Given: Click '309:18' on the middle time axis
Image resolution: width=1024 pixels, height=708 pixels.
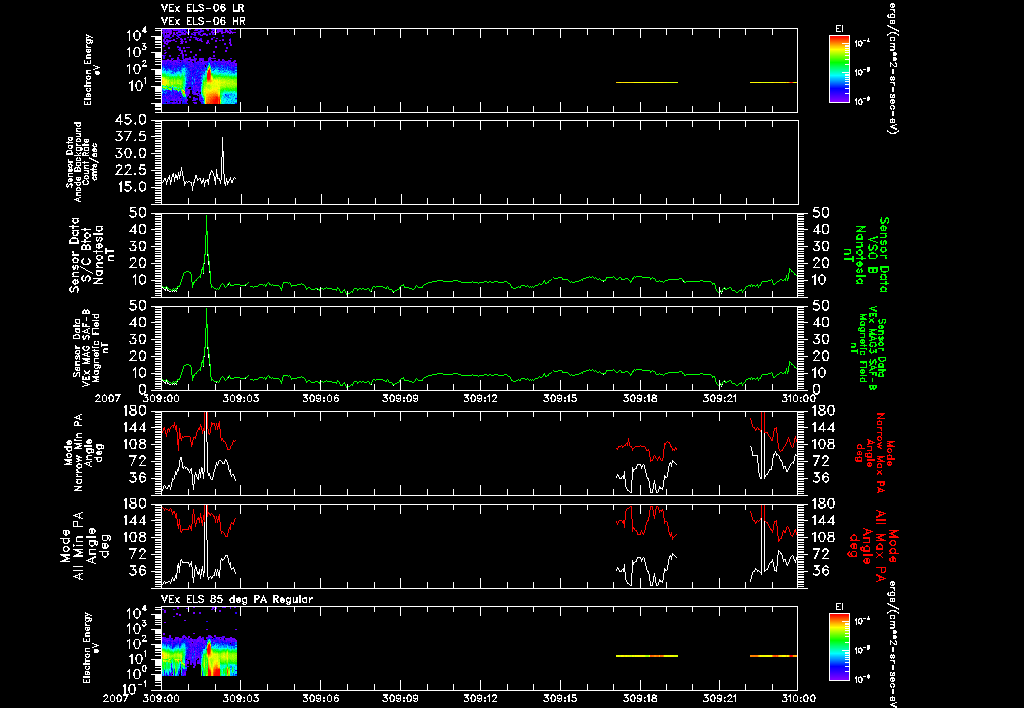Looking at the screenshot, I should pyautogui.click(x=641, y=398).
